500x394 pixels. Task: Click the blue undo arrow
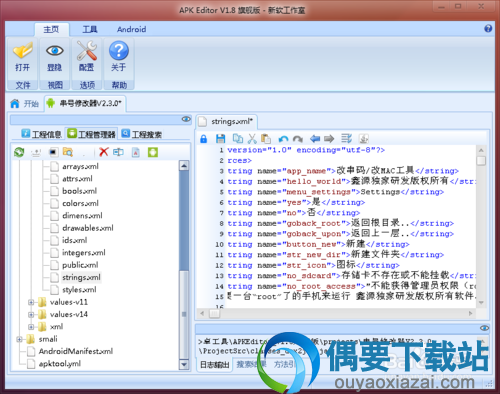pos(283,139)
